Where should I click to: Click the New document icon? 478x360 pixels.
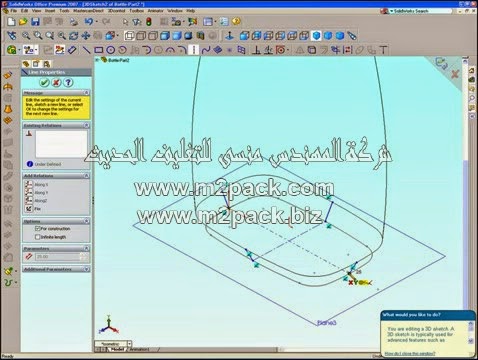11,22
